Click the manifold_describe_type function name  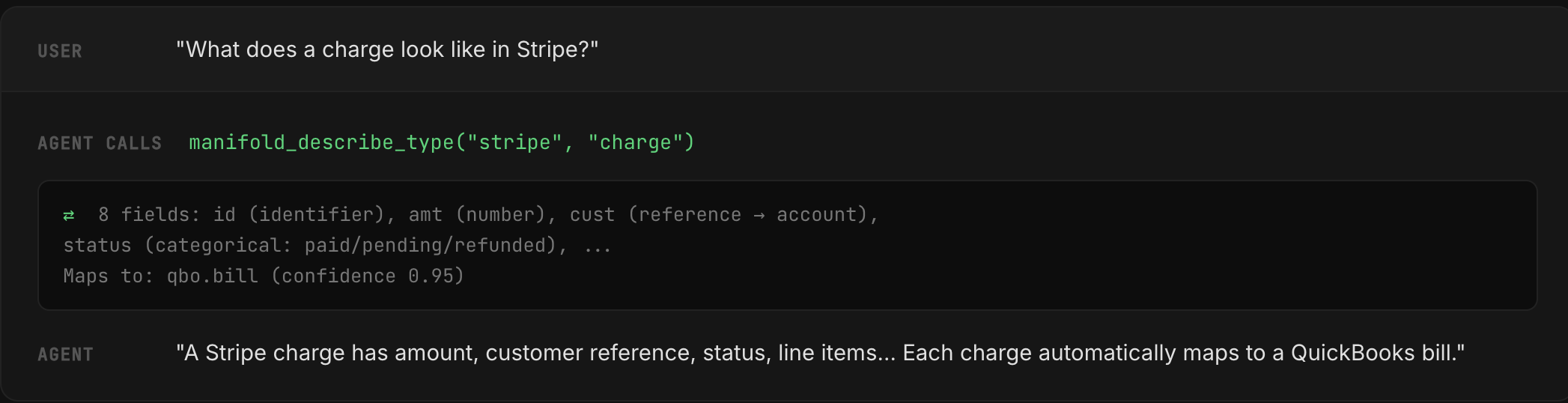point(321,142)
